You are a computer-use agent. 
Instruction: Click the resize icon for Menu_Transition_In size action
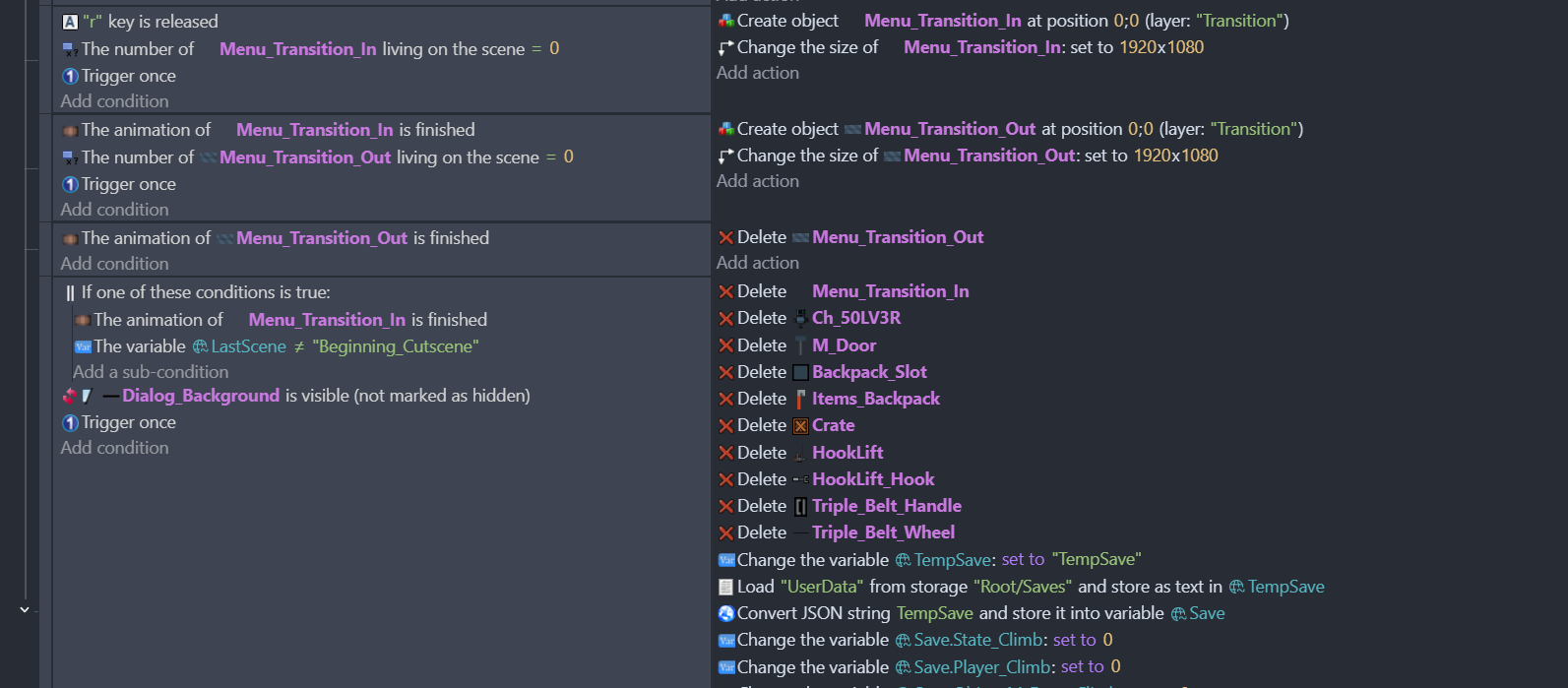[x=726, y=47]
